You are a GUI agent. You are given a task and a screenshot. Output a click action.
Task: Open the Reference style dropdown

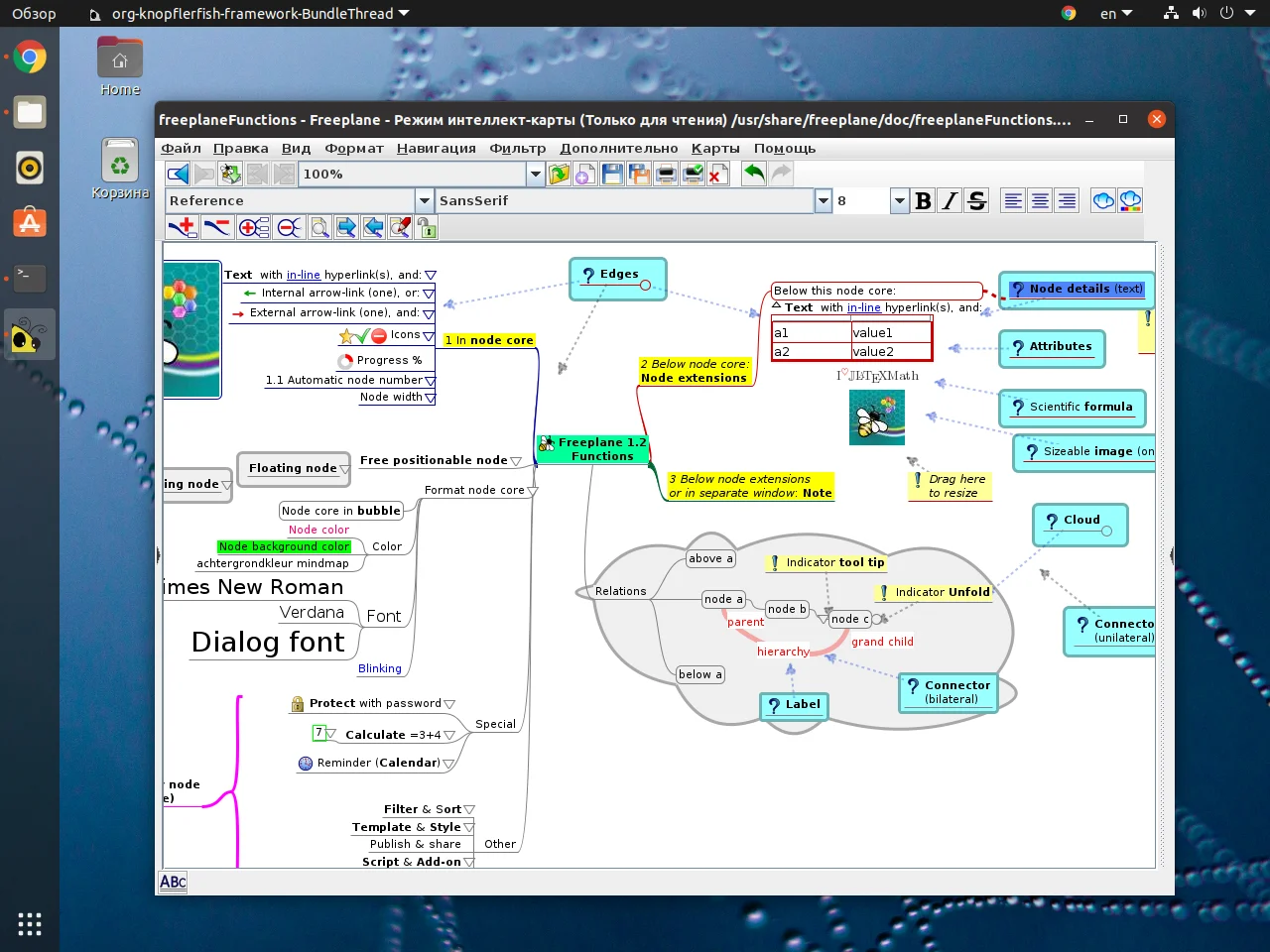pyautogui.click(x=425, y=200)
